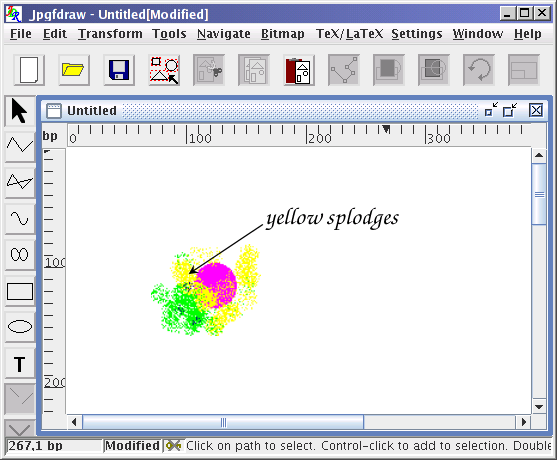557x460 pixels.
Task: Choose the Closed Curve figure-eight tool
Action: (x=20, y=255)
